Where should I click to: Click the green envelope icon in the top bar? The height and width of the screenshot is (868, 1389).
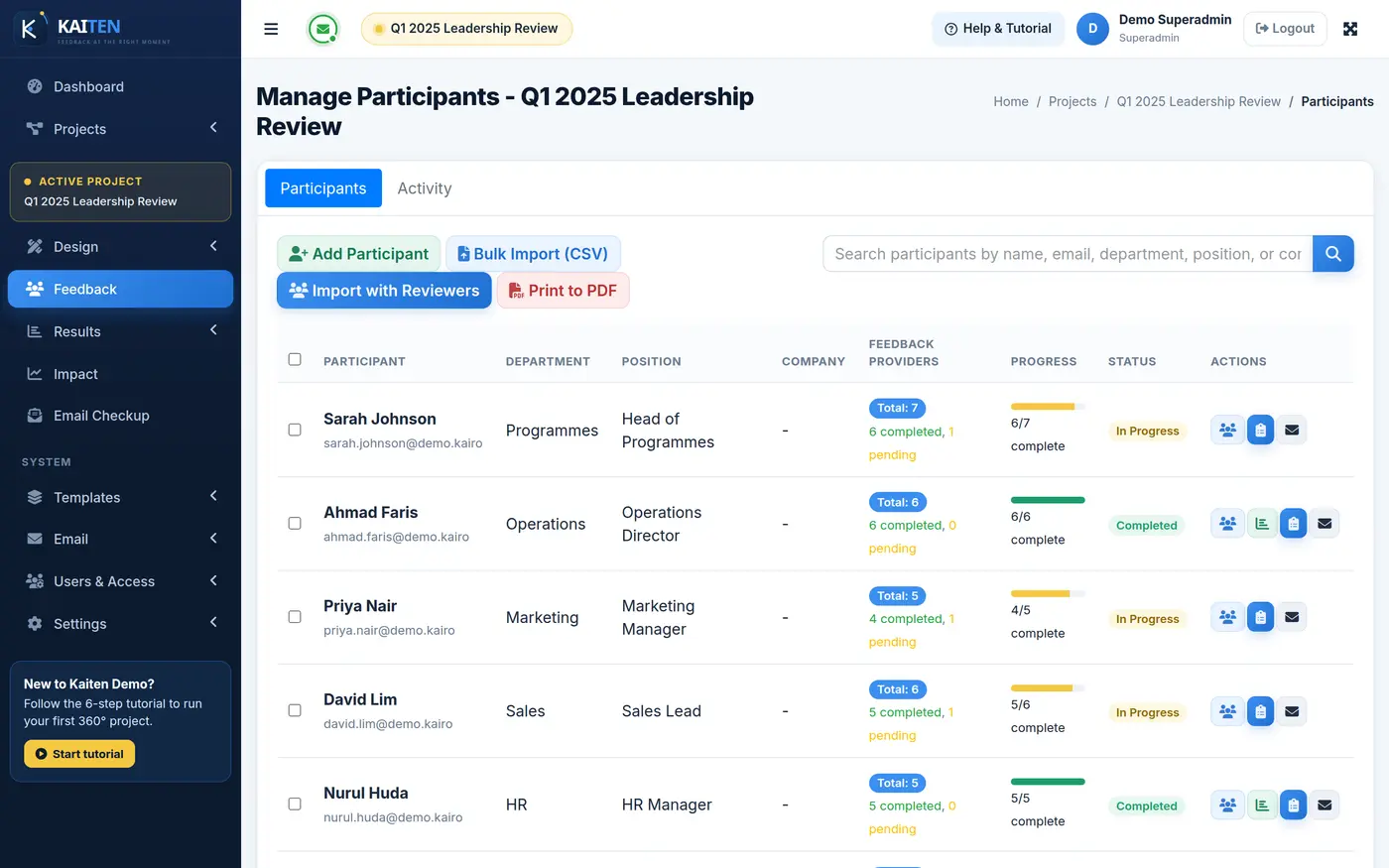tap(322, 29)
